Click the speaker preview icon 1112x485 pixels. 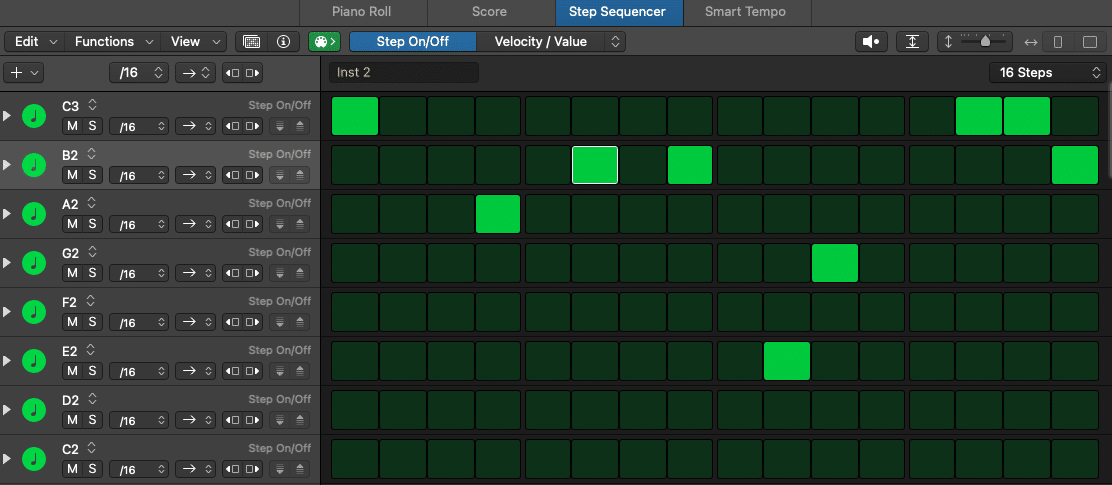tap(871, 42)
